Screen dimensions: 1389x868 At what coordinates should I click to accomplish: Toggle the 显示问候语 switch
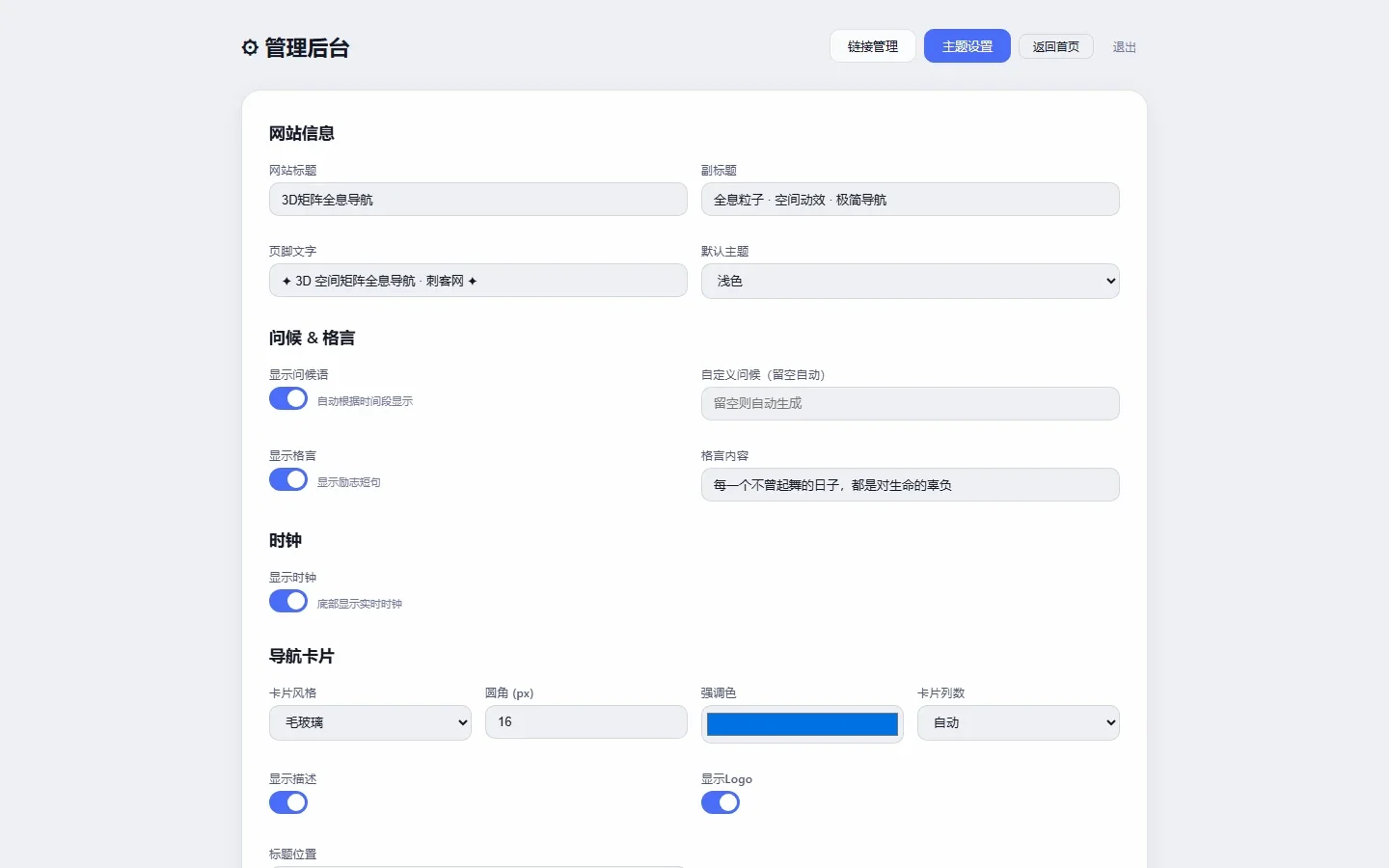[288, 398]
